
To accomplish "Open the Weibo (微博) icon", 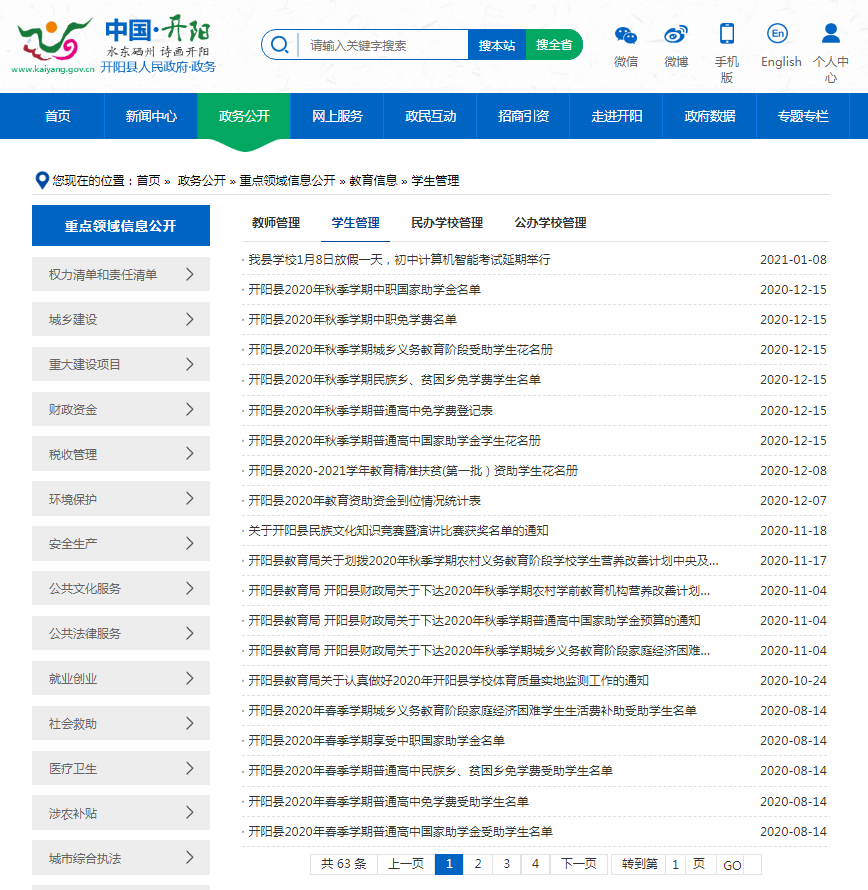I will click(676, 35).
